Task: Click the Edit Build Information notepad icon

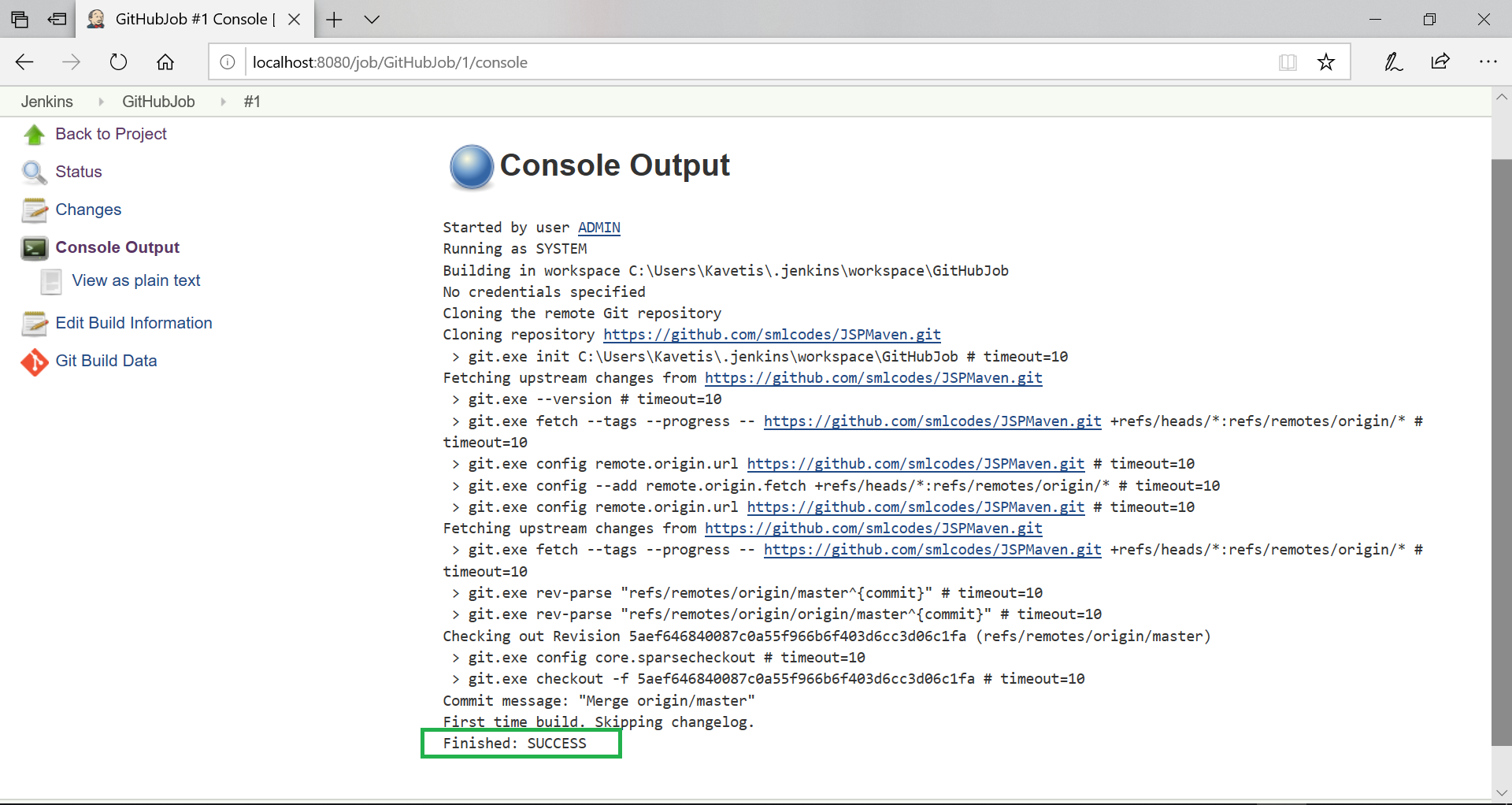Action: pos(34,324)
